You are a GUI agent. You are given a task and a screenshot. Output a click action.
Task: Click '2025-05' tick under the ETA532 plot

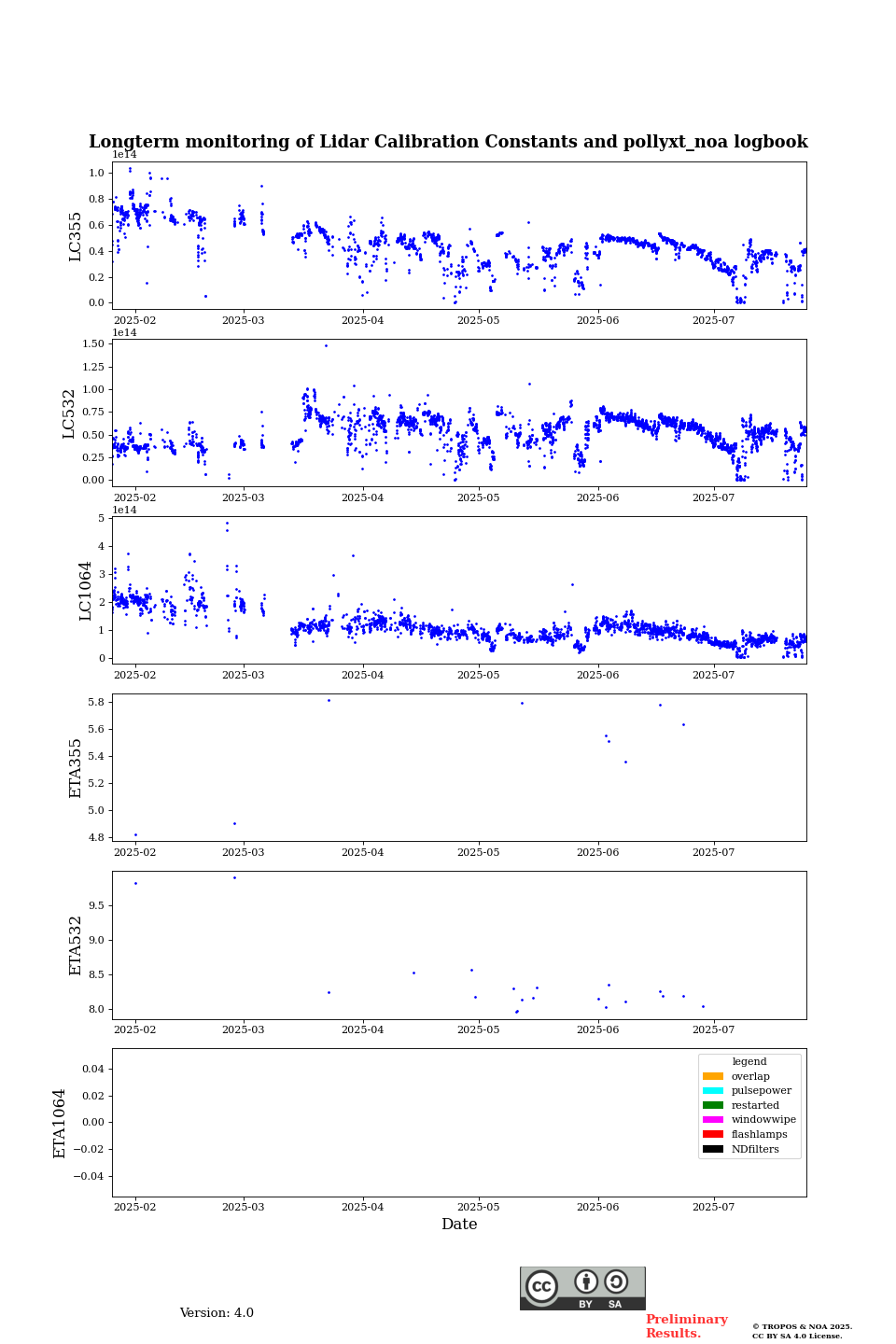pyautogui.click(x=478, y=1029)
